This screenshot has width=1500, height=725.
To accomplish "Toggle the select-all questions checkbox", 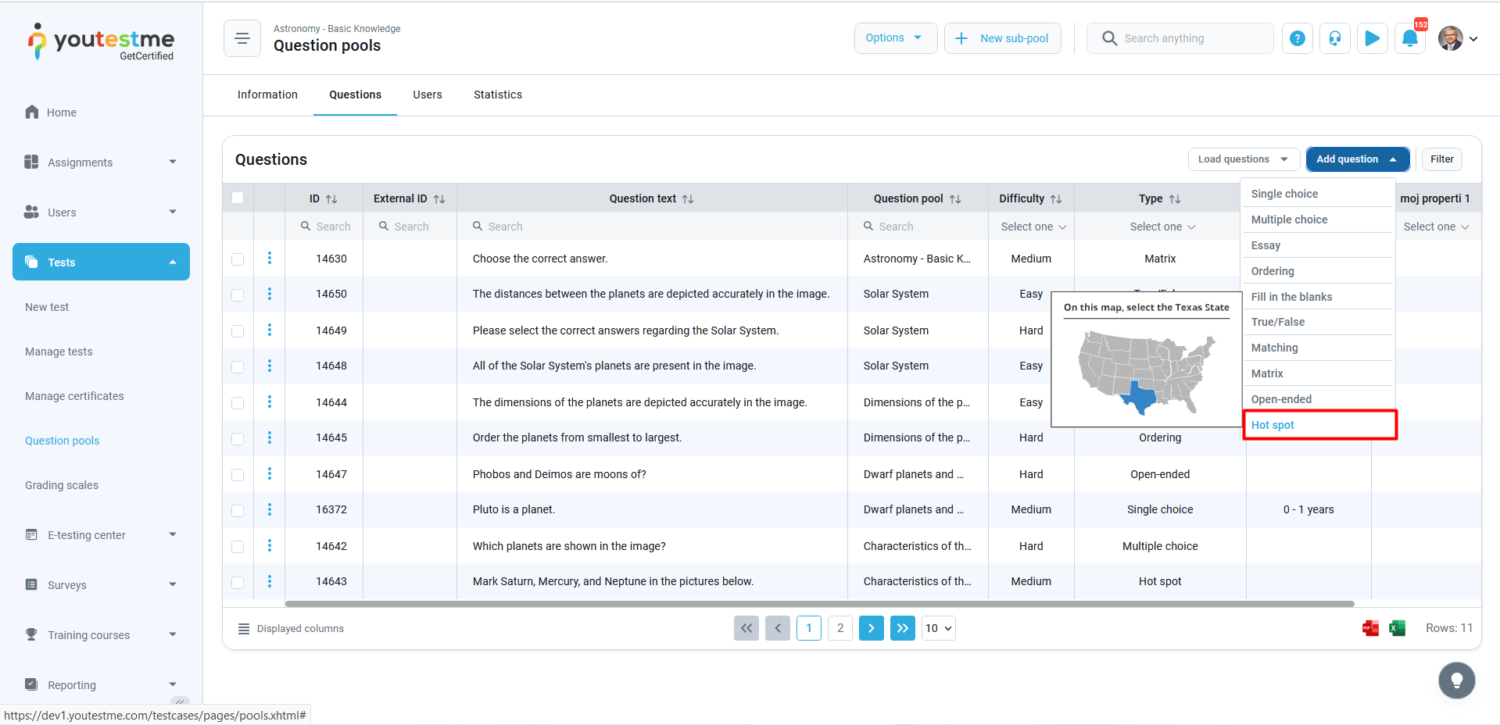I will (x=238, y=198).
